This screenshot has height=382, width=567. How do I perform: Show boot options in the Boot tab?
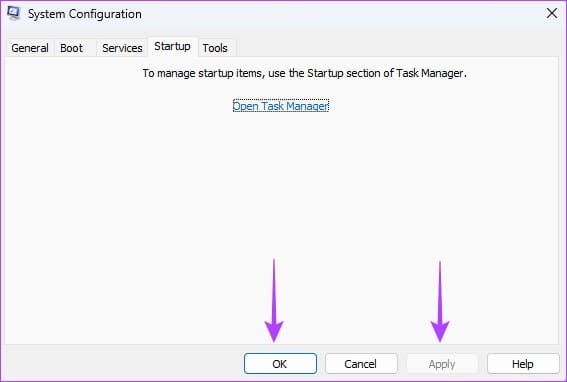[x=72, y=48]
